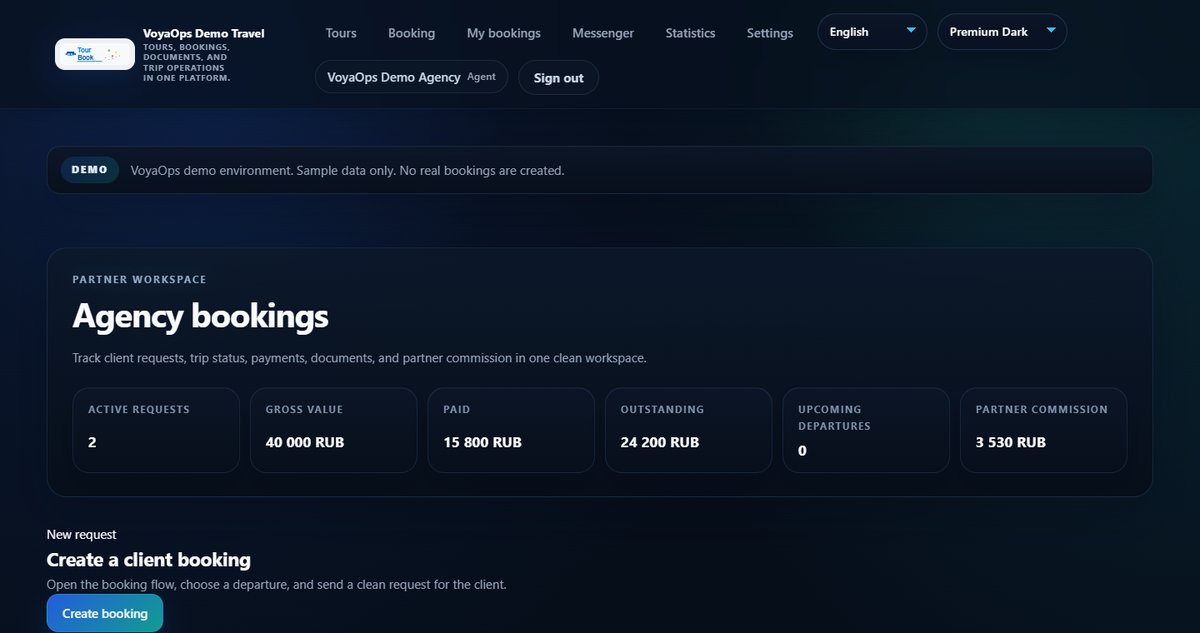The image size is (1200, 633).
Task: Click the Create booking button
Action: pos(105,613)
